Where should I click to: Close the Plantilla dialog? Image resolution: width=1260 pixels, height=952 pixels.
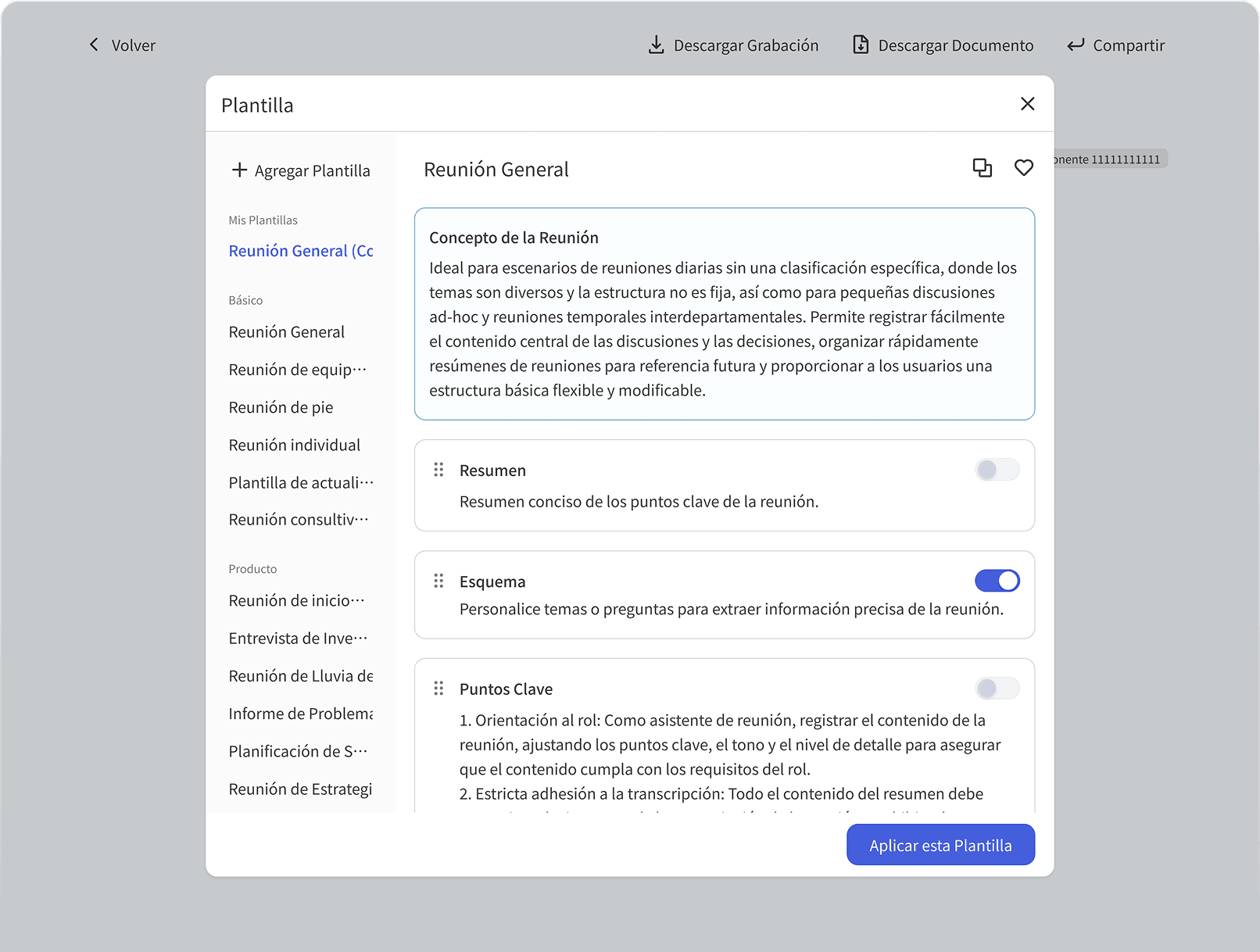click(x=1027, y=104)
